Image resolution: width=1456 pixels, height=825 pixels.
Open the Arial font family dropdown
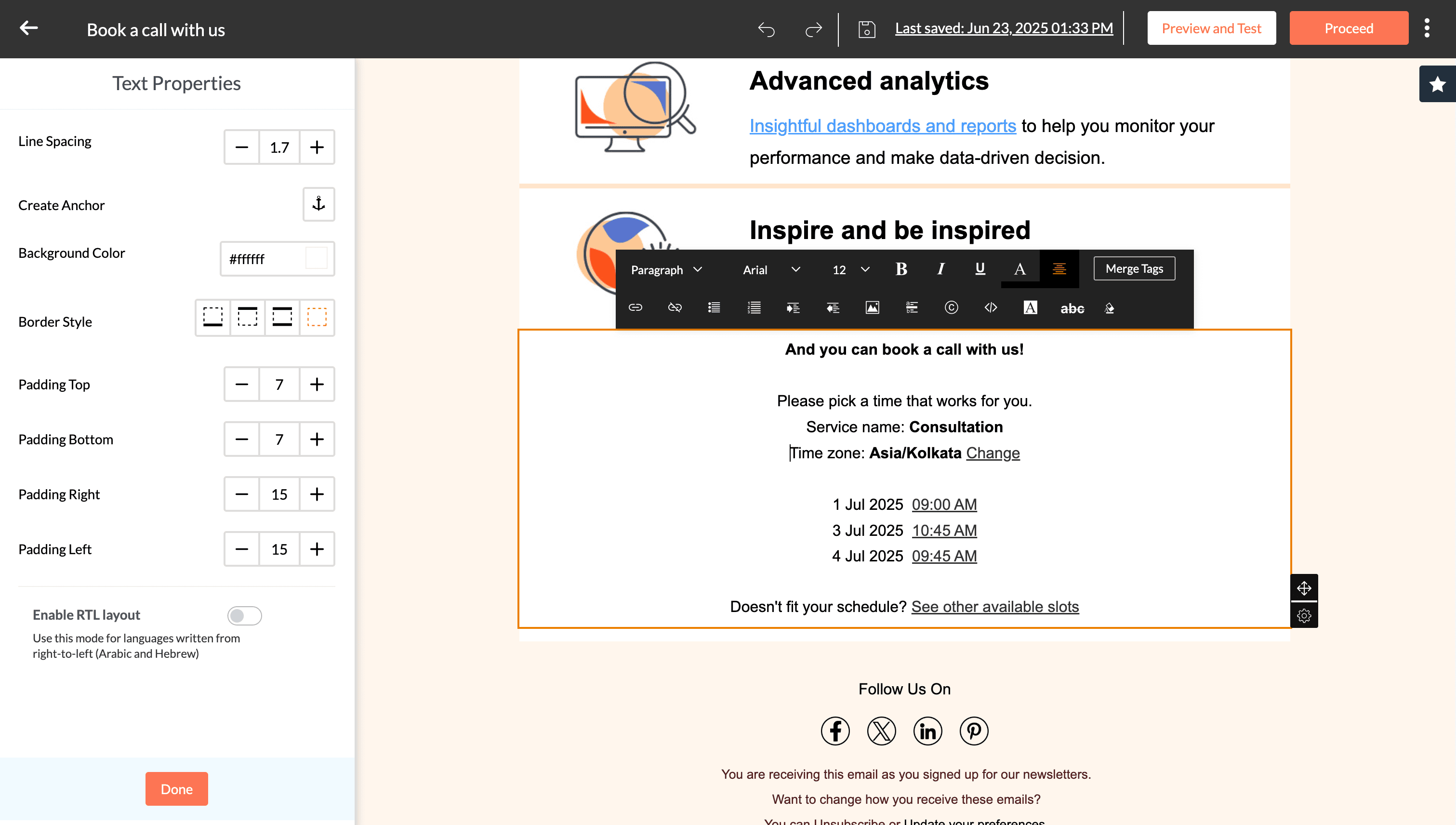[770, 269]
